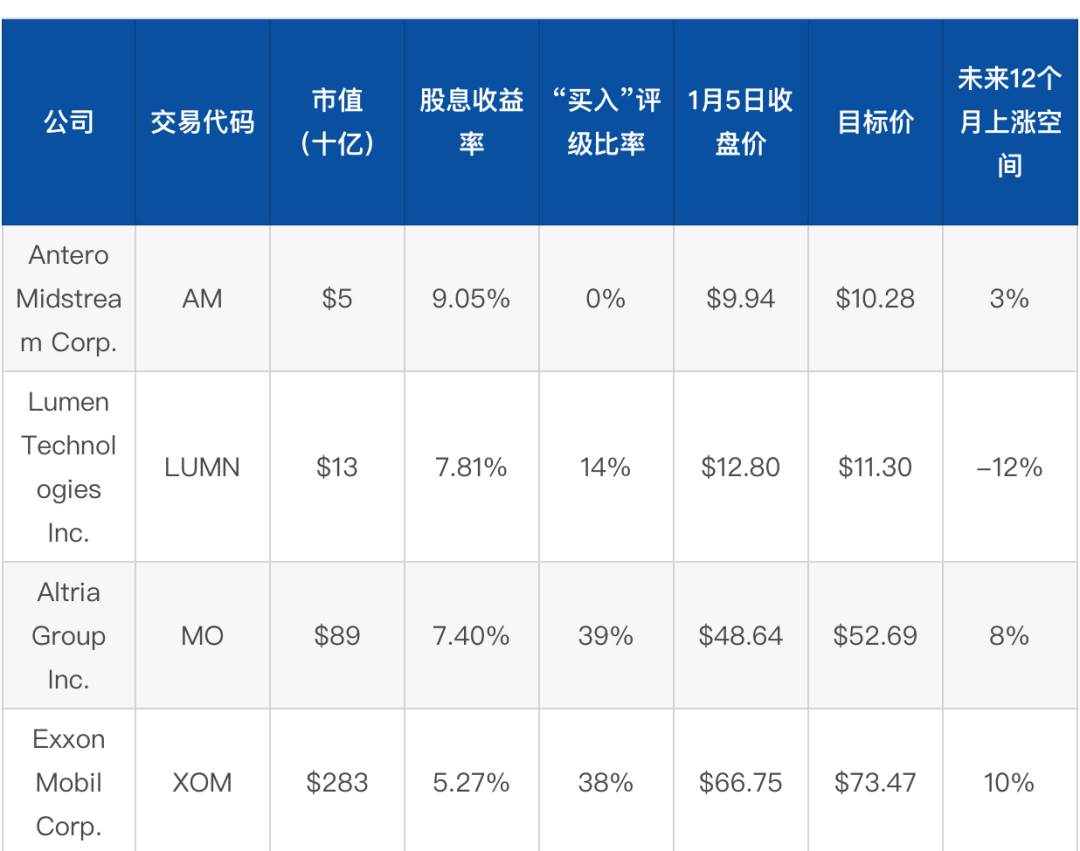This screenshot has width=1080, height=851.
Task: Select the Lumen Technologies Inc. cell
Action: 68,467
